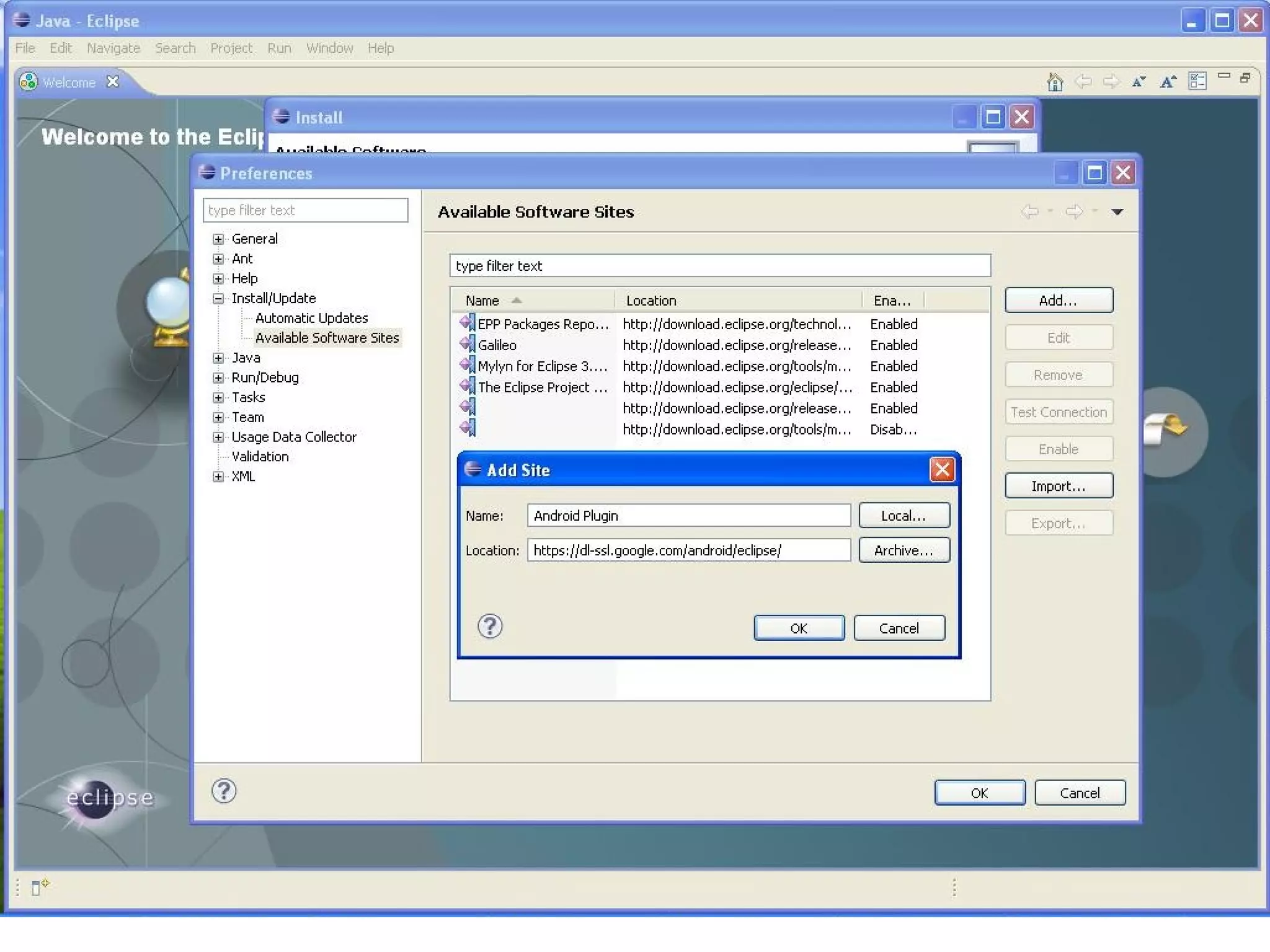Screen dimensions: 1270x952
Task: Click the Home icon in Welcome toolbar
Action: point(1055,82)
